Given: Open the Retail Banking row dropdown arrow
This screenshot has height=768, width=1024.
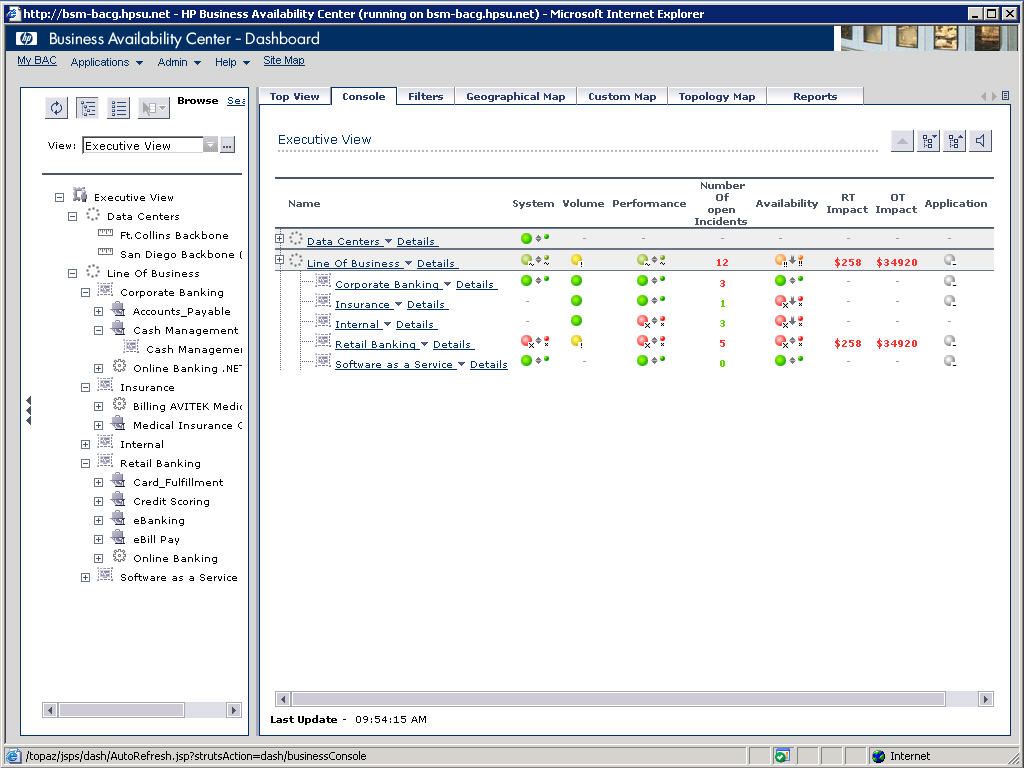Looking at the screenshot, I should pyautogui.click(x=424, y=344).
